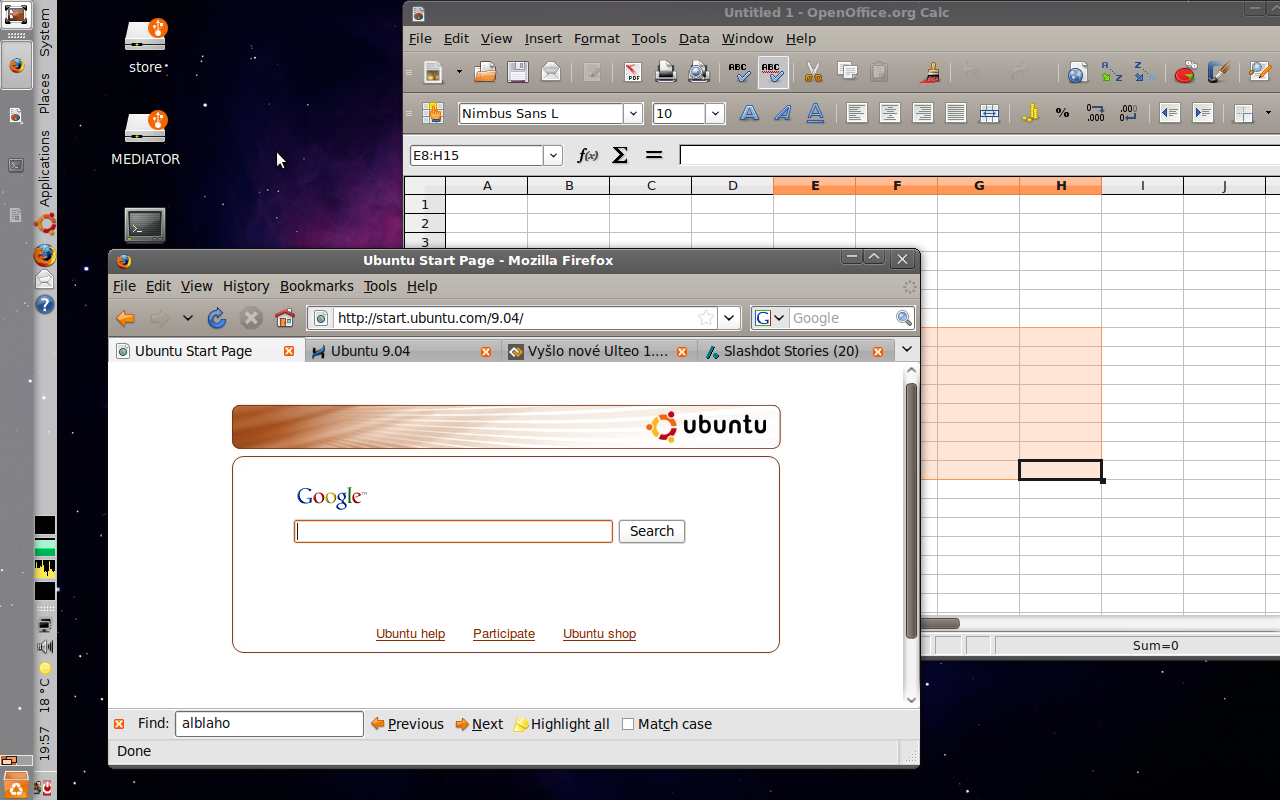
Task: Open Firefox back/forward history dropdown
Action: tap(187, 318)
